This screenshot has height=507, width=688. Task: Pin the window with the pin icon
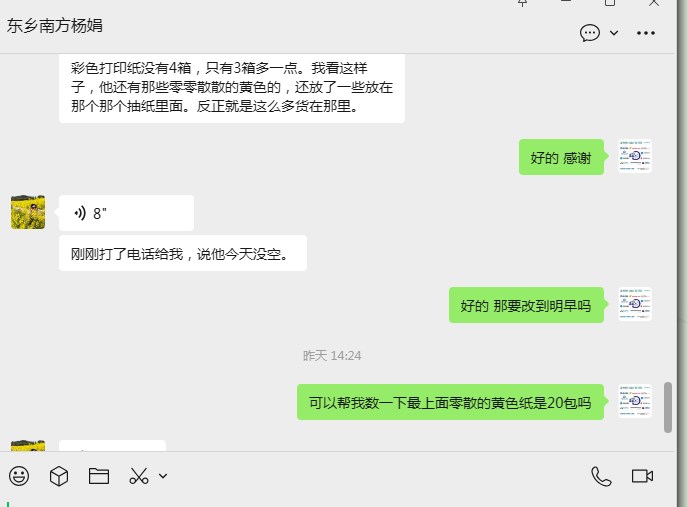522,3
